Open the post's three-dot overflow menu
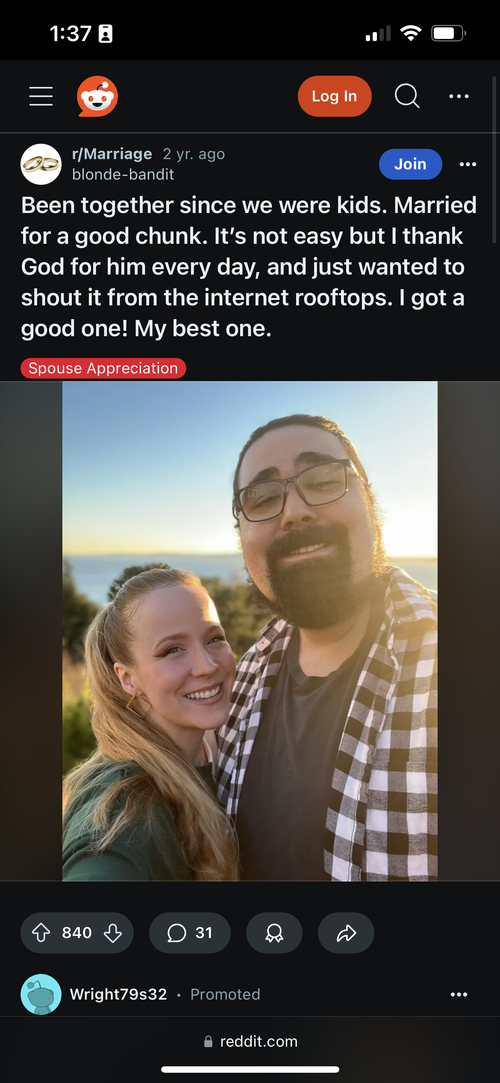Image resolution: width=500 pixels, height=1083 pixels. (x=468, y=164)
